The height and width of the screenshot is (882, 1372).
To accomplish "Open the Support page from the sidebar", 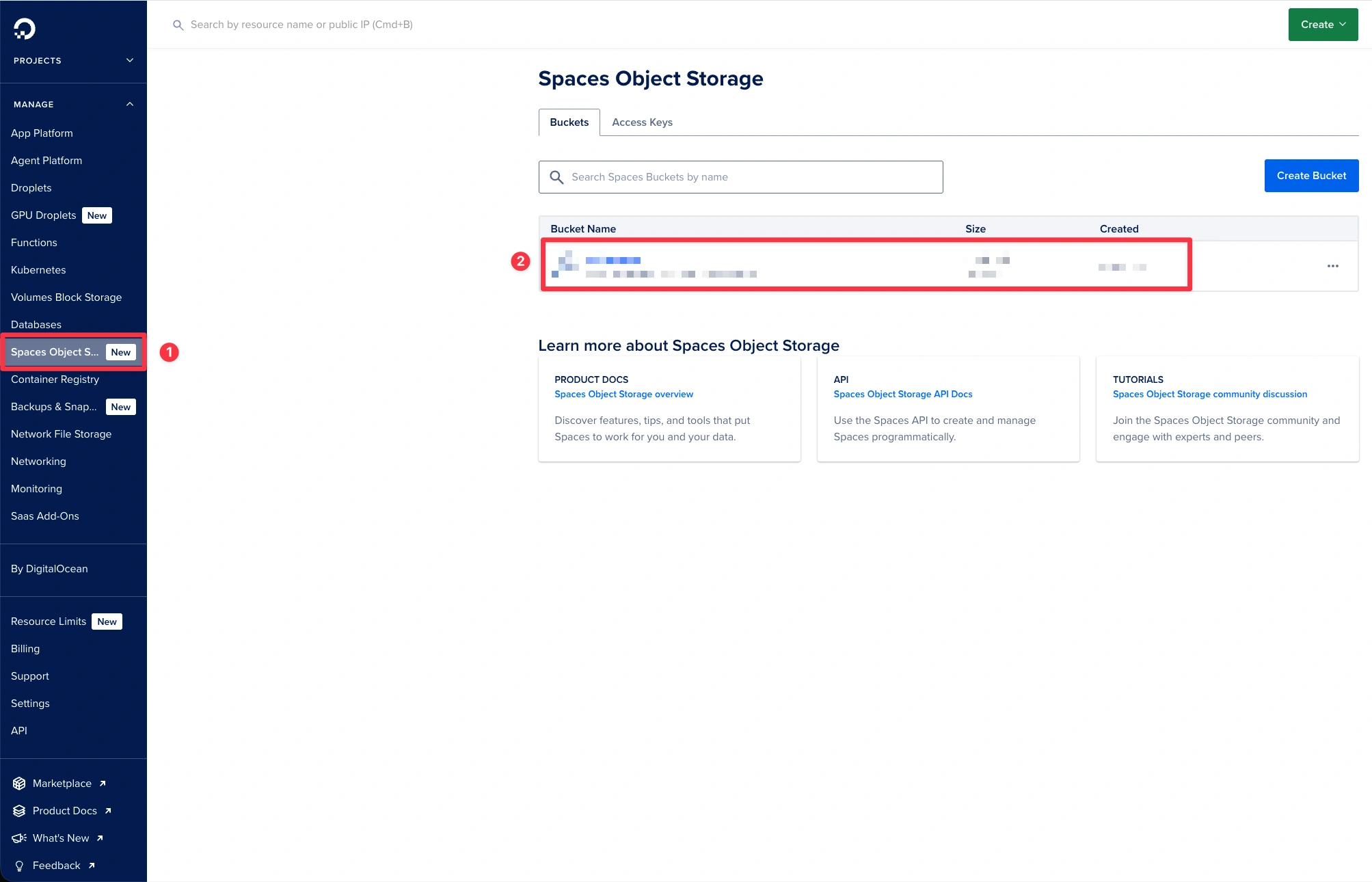I will [x=29, y=676].
